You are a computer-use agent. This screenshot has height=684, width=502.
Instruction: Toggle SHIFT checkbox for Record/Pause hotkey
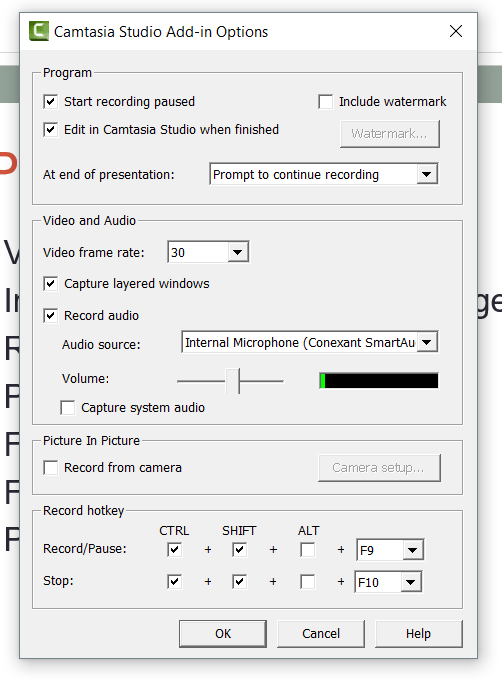tap(239, 550)
